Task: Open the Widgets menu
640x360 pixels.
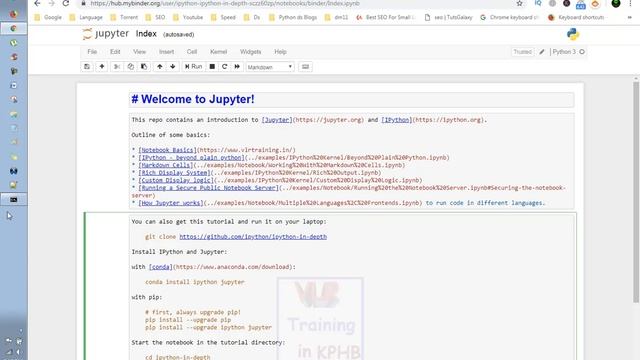Action: [251, 52]
